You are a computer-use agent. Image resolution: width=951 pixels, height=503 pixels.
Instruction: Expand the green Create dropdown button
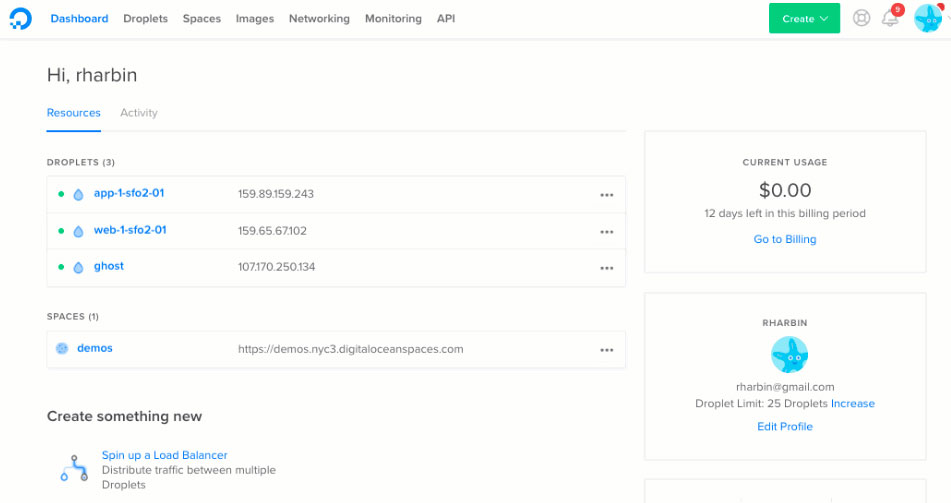click(x=804, y=18)
